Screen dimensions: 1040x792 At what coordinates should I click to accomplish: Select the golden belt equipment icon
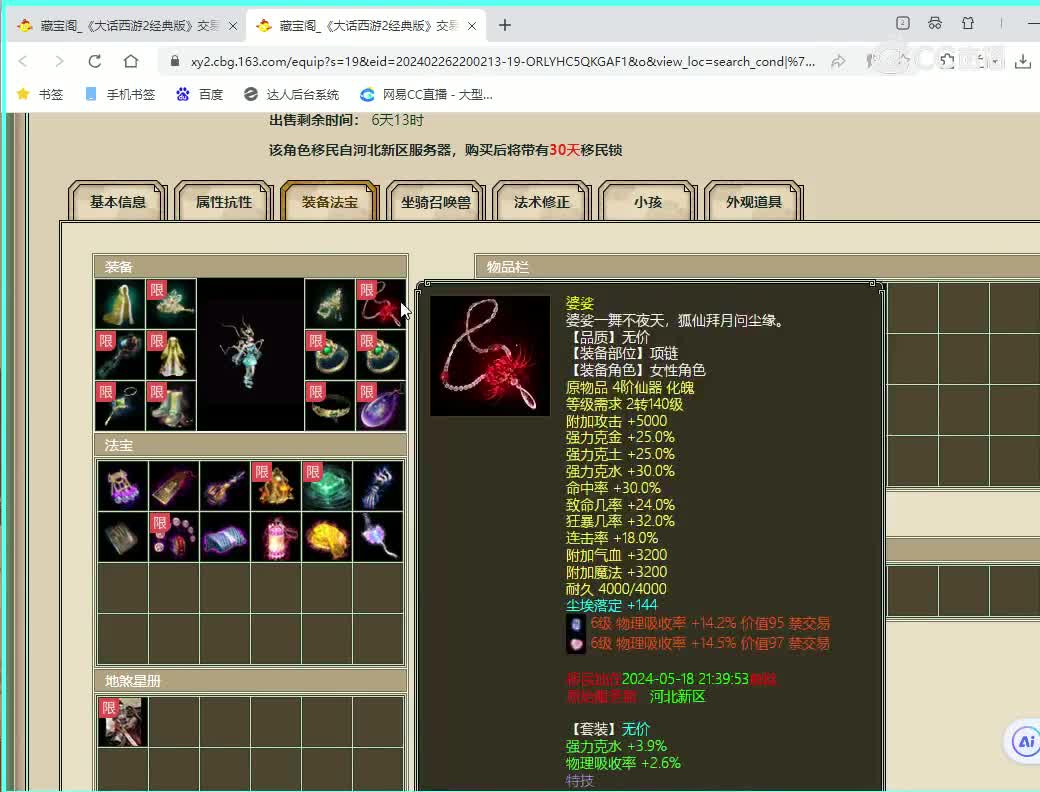330,406
